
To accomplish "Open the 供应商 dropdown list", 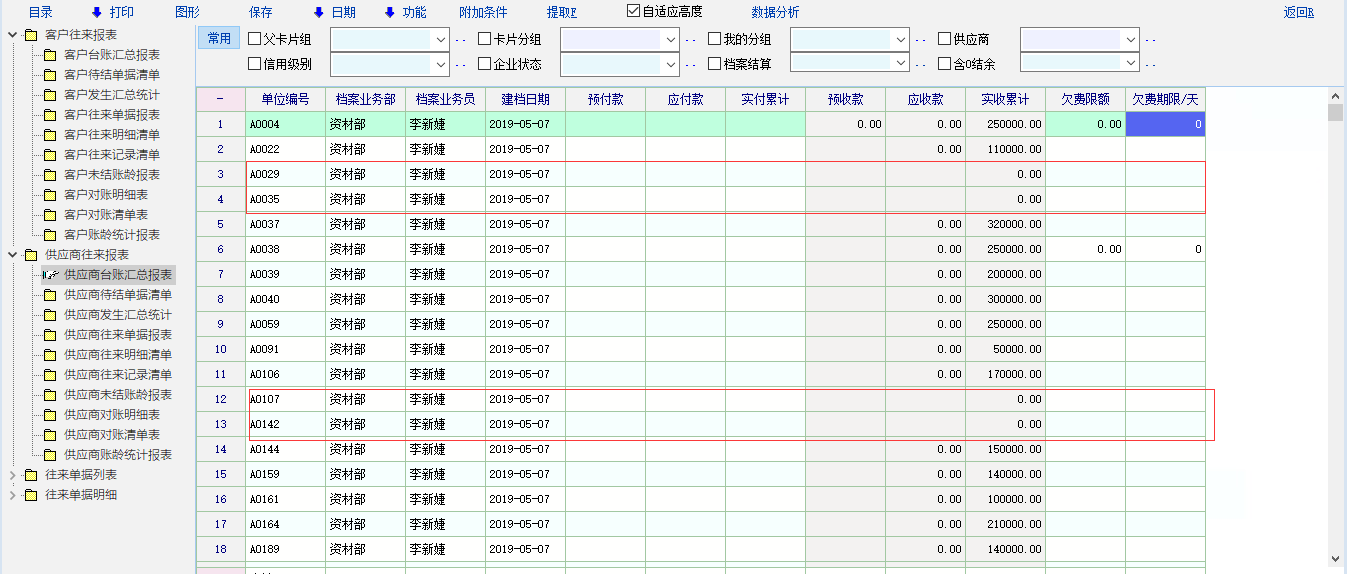I will click(x=1130, y=40).
